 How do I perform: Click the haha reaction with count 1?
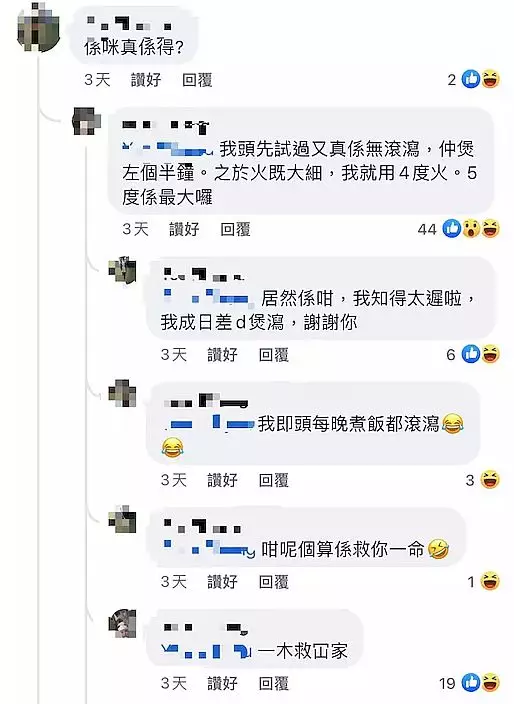pyautogui.click(x=490, y=582)
